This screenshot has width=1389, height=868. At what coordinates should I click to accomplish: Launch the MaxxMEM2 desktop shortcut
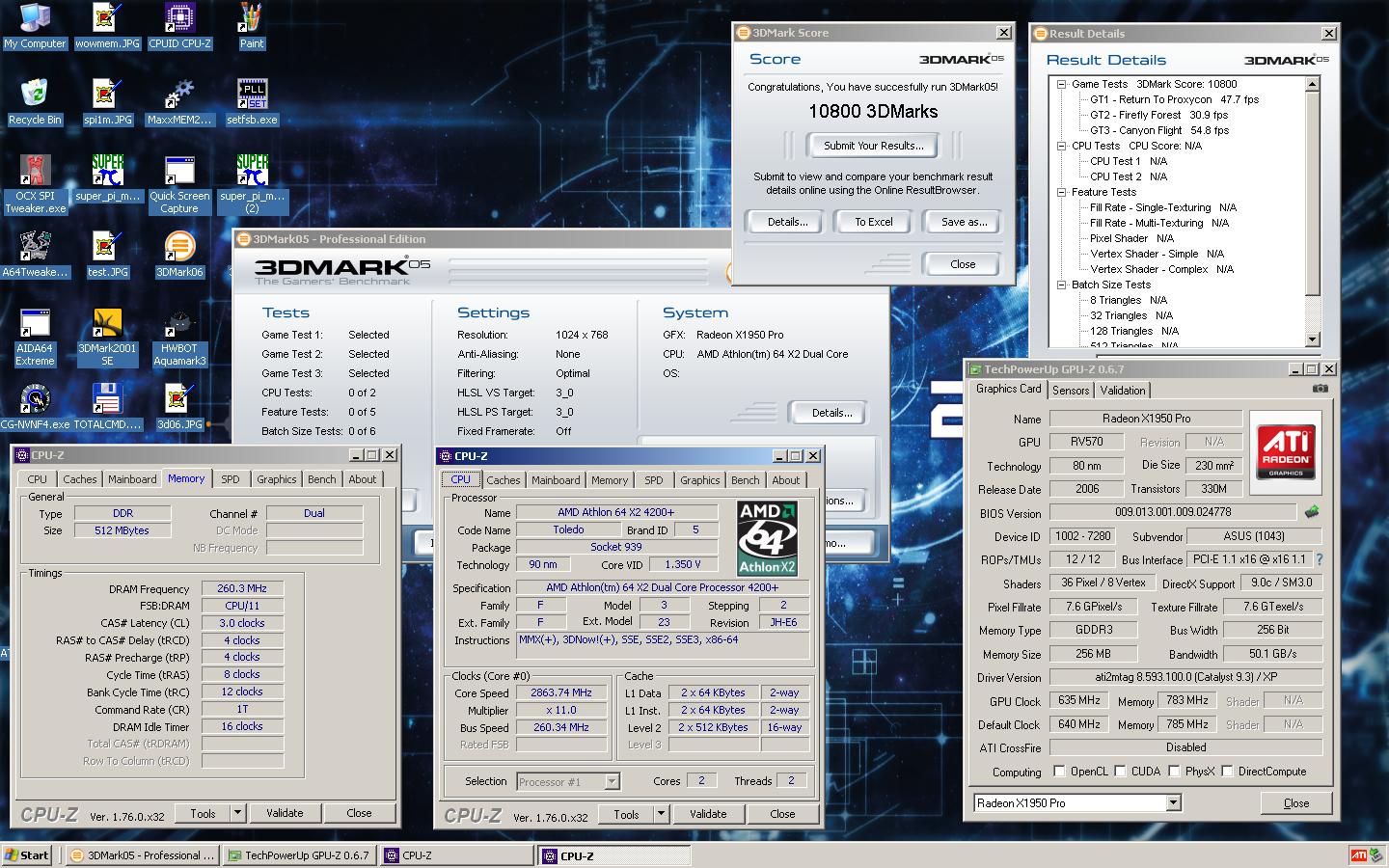(x=179, y=102)
